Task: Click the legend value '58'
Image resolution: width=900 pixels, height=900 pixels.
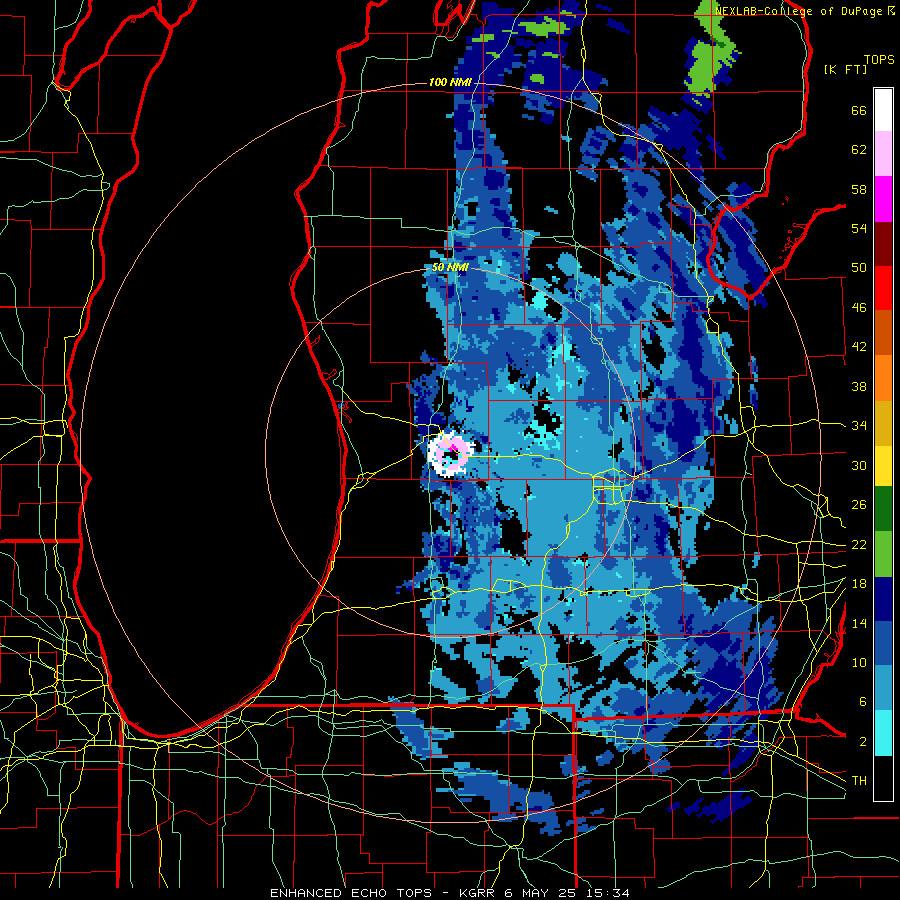Action: [859, 189]
